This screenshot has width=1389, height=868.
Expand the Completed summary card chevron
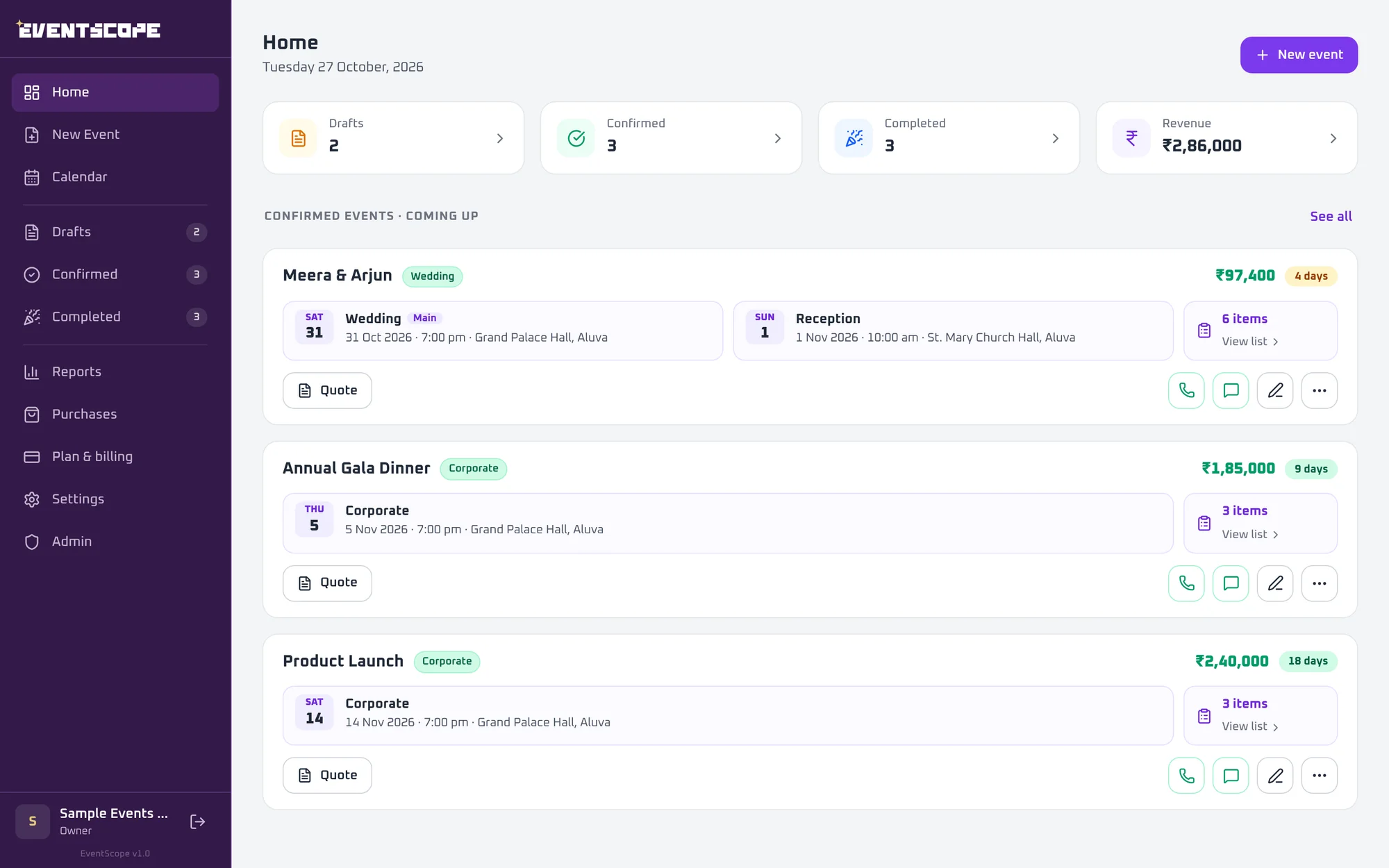1056,138
